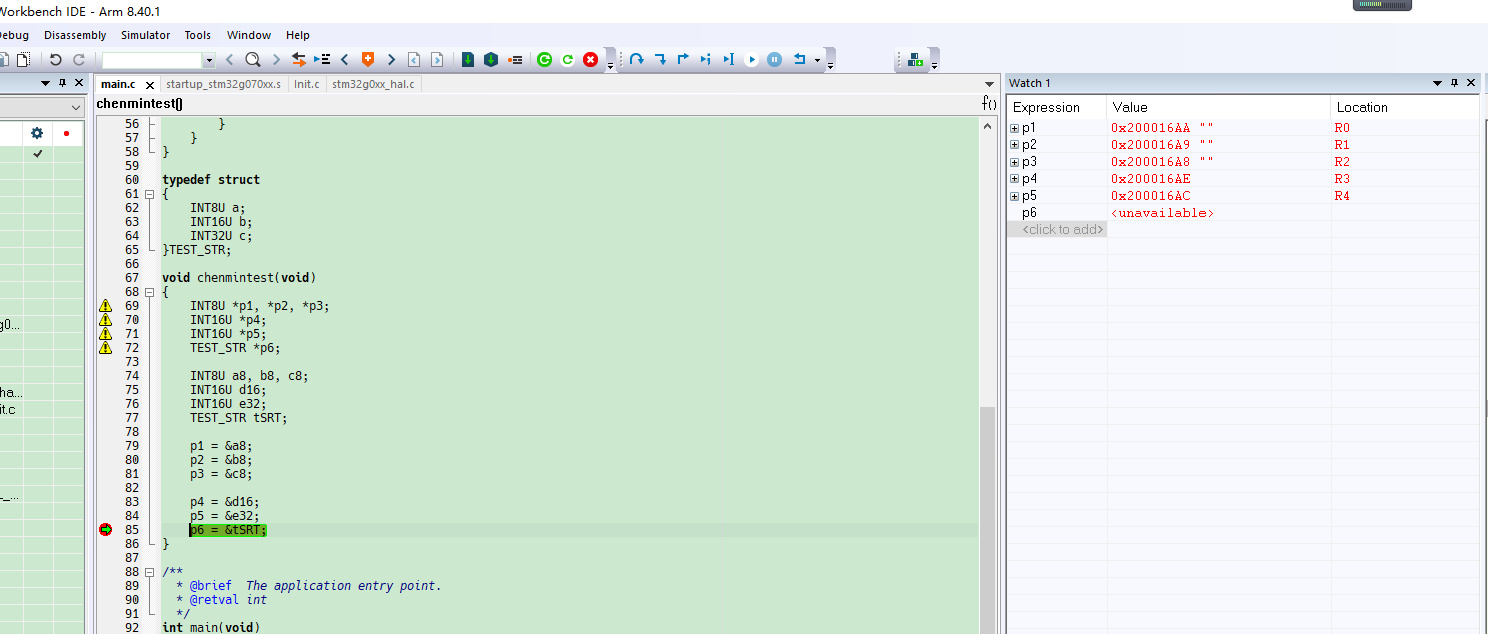The width and height of the screenshot is (1488, 634).
Task: Switch to startup_stm32g070xx.s tab
Action: 224,84
